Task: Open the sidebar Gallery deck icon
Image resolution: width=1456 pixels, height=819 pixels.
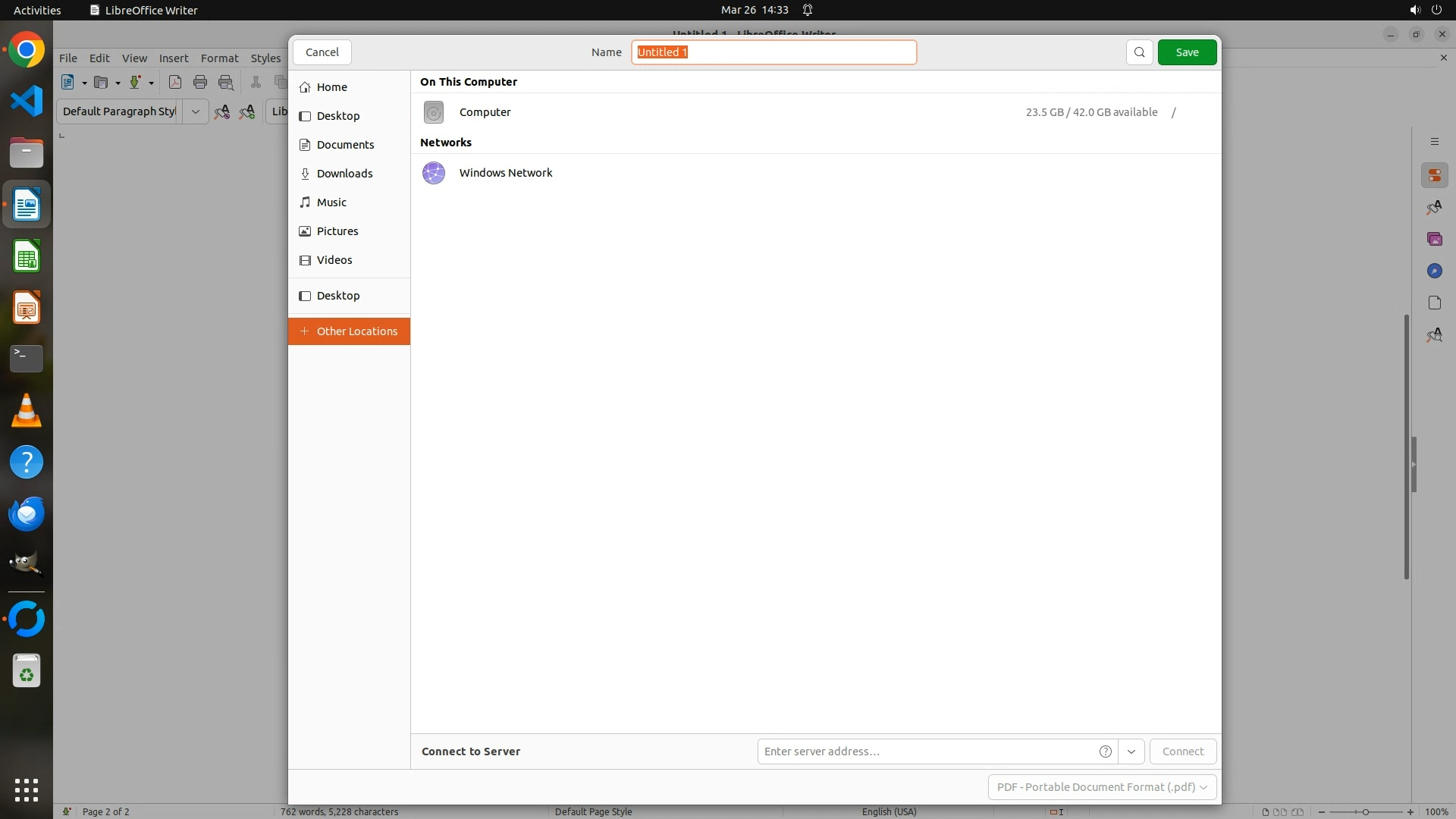Action: tap(1434, 239)
